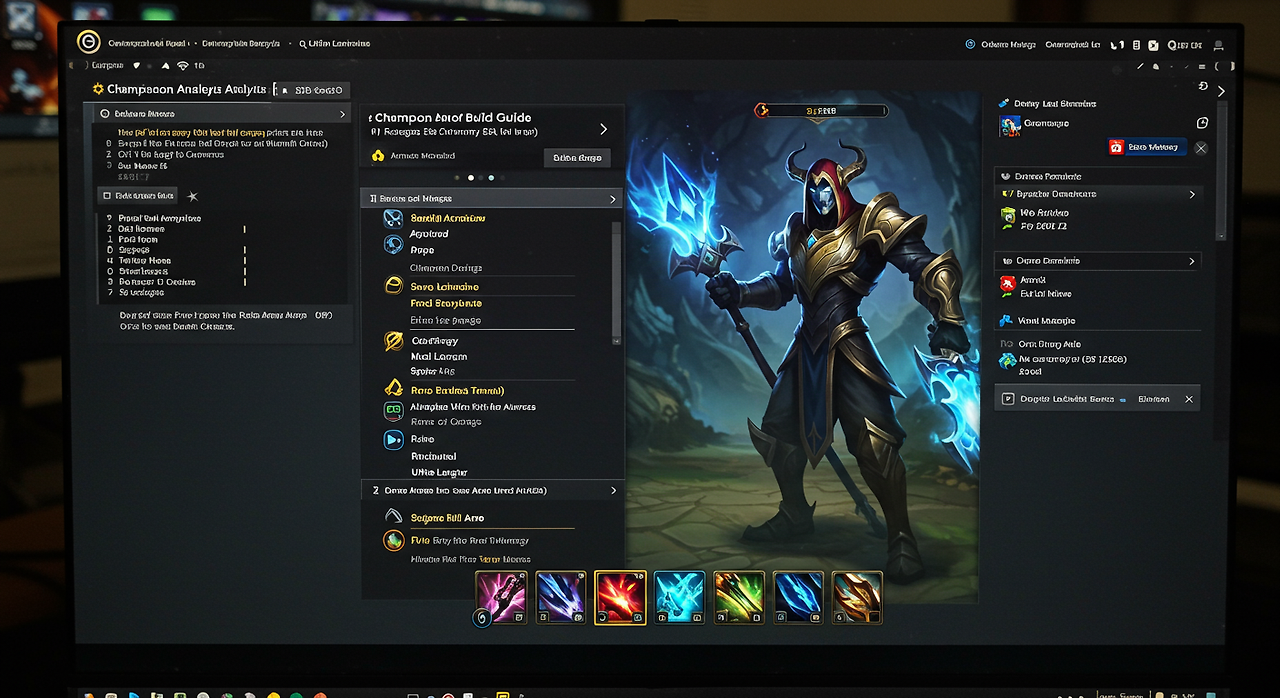Select the green face icon in the list
Screen dimensions: 1280x698
tap(393, 410)
